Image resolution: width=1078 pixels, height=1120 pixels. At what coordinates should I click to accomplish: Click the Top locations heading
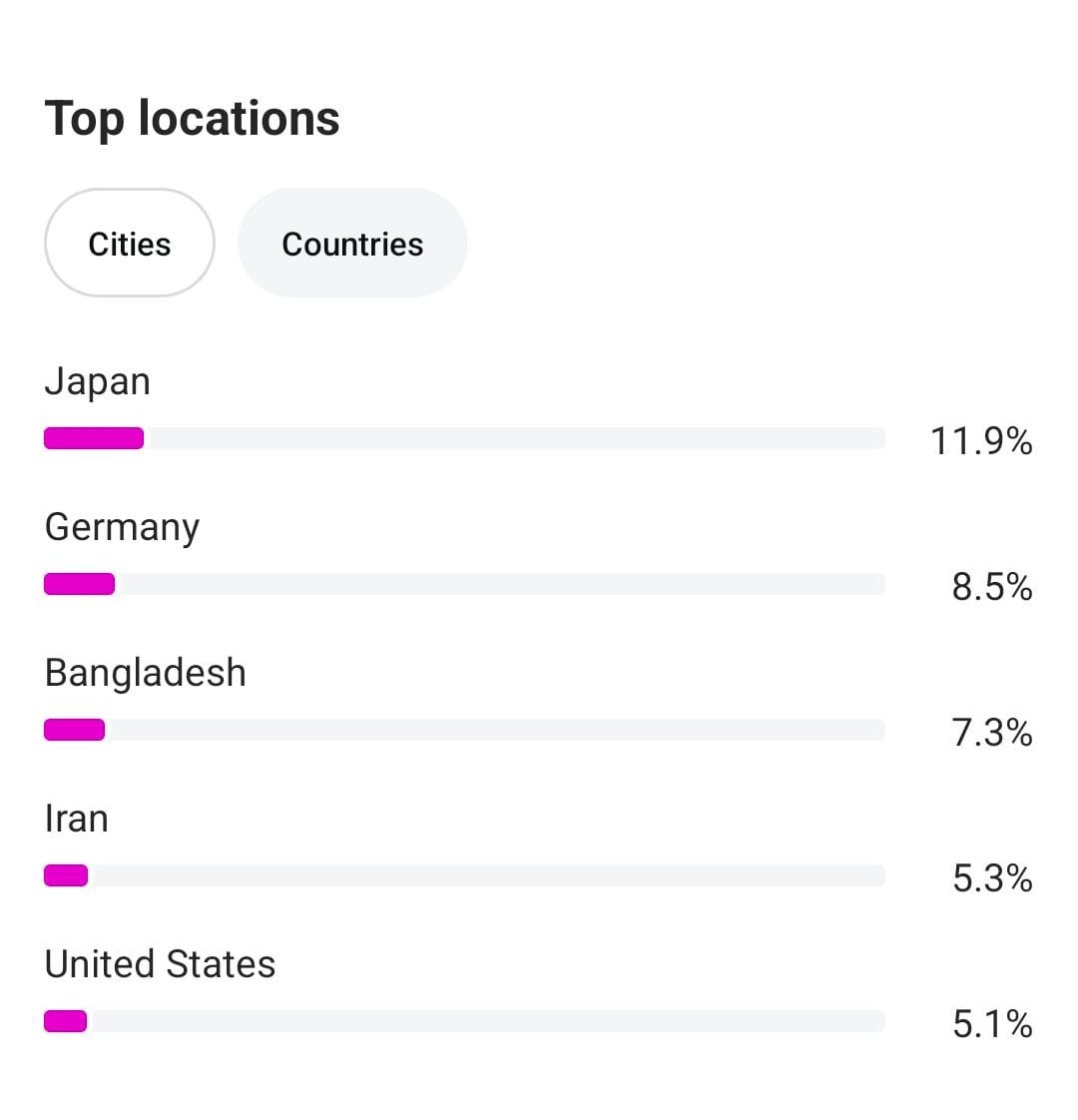pos(193,118)
